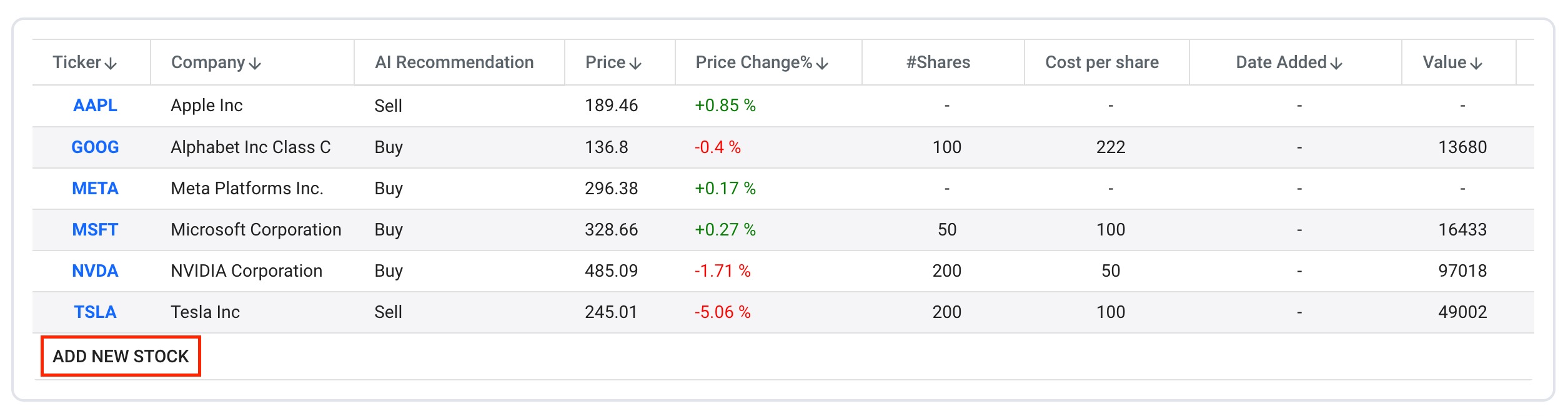Open the NVDA ticker link
Screen dimensions: 1568x416
pos(95,270)
